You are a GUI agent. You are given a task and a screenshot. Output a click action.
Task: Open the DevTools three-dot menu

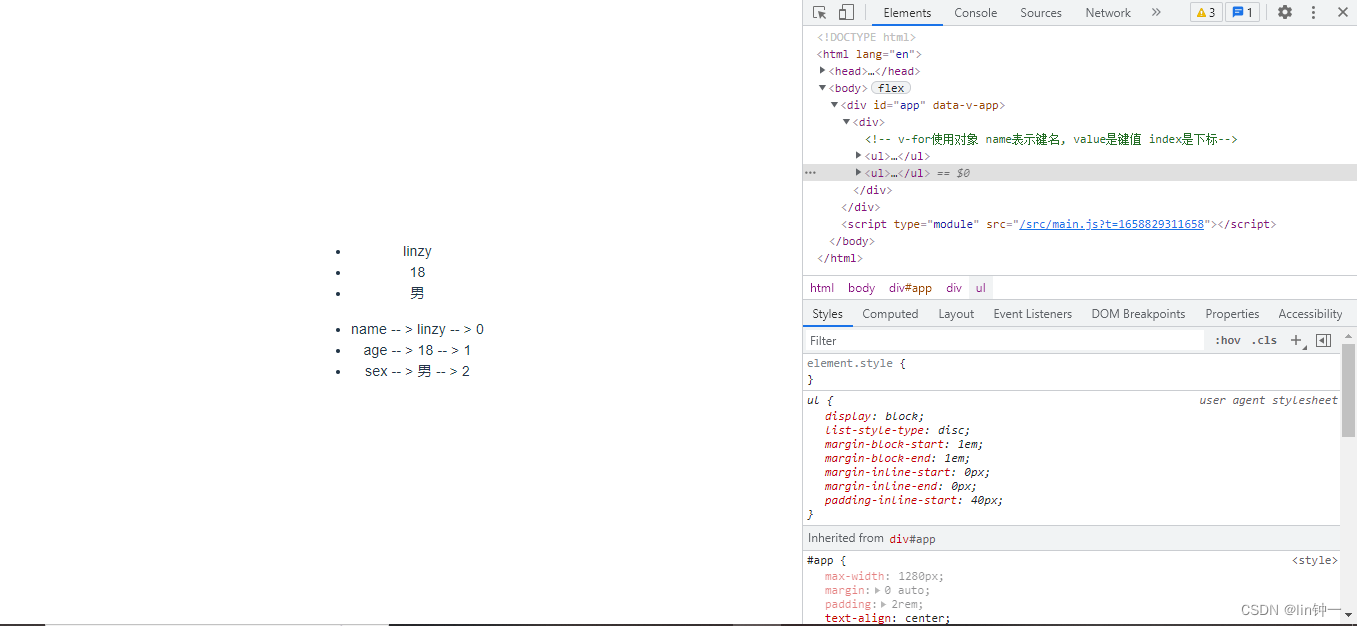tap(1313, 13)
